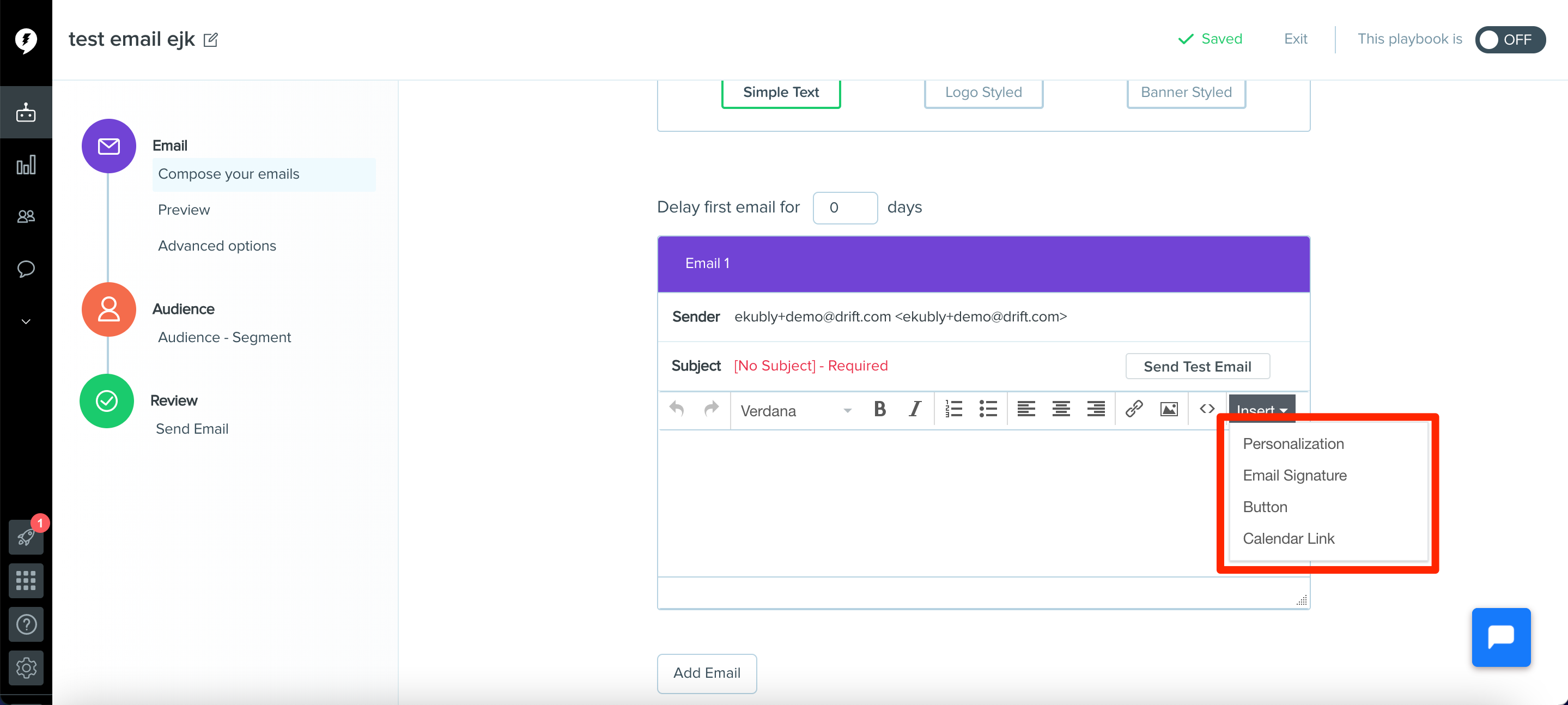Viewport: 1568px width, 705px height.
Task: Open the app grid icon
Action: click(x=26, y=580)
